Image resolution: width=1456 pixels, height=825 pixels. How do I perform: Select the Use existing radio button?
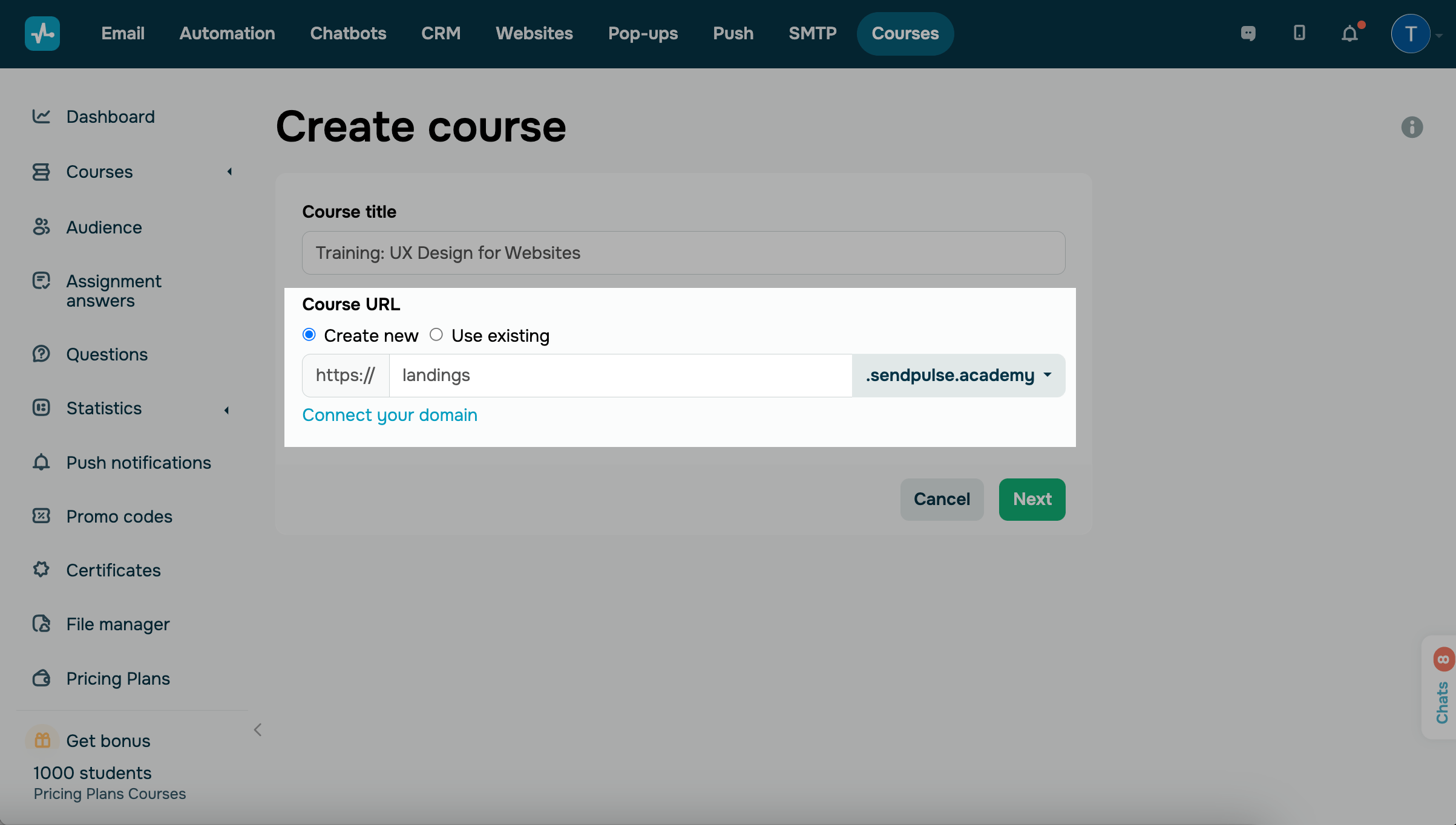click(436, 334)
